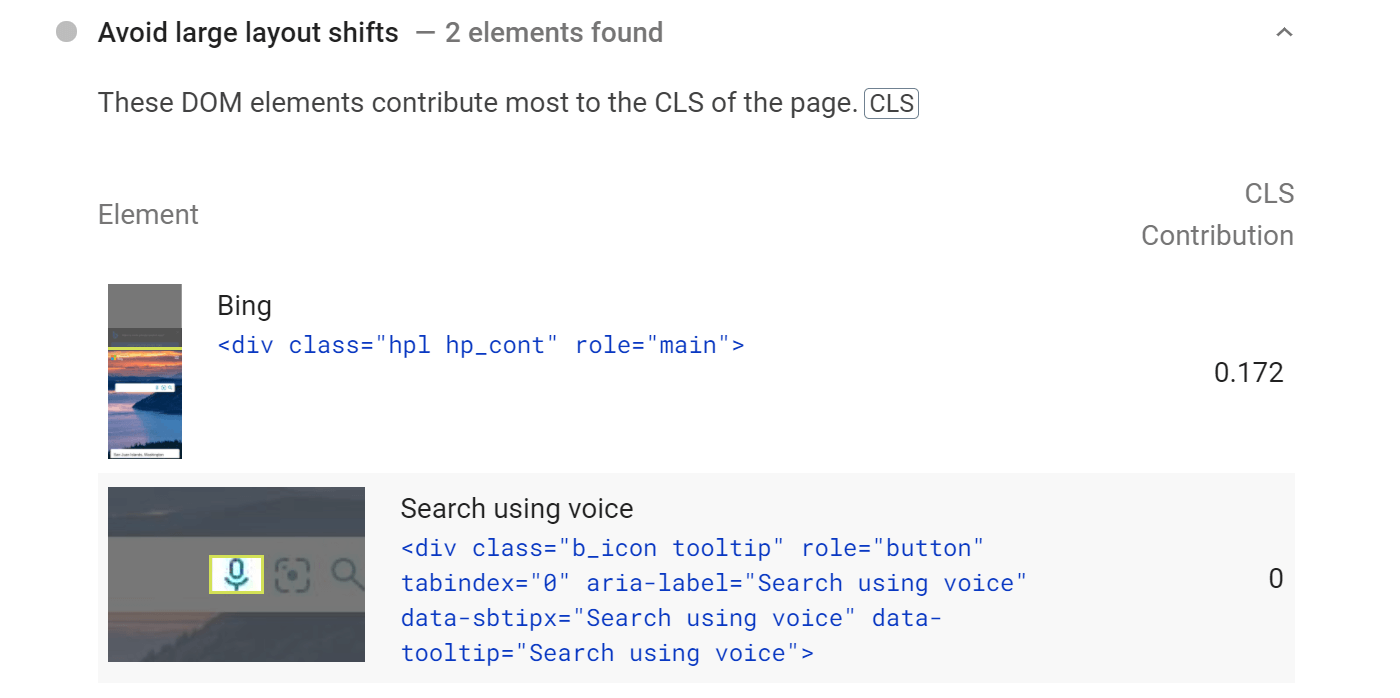Click the 2 elements found text
This screenshot has width=1400, height=698.
(554, 33)
